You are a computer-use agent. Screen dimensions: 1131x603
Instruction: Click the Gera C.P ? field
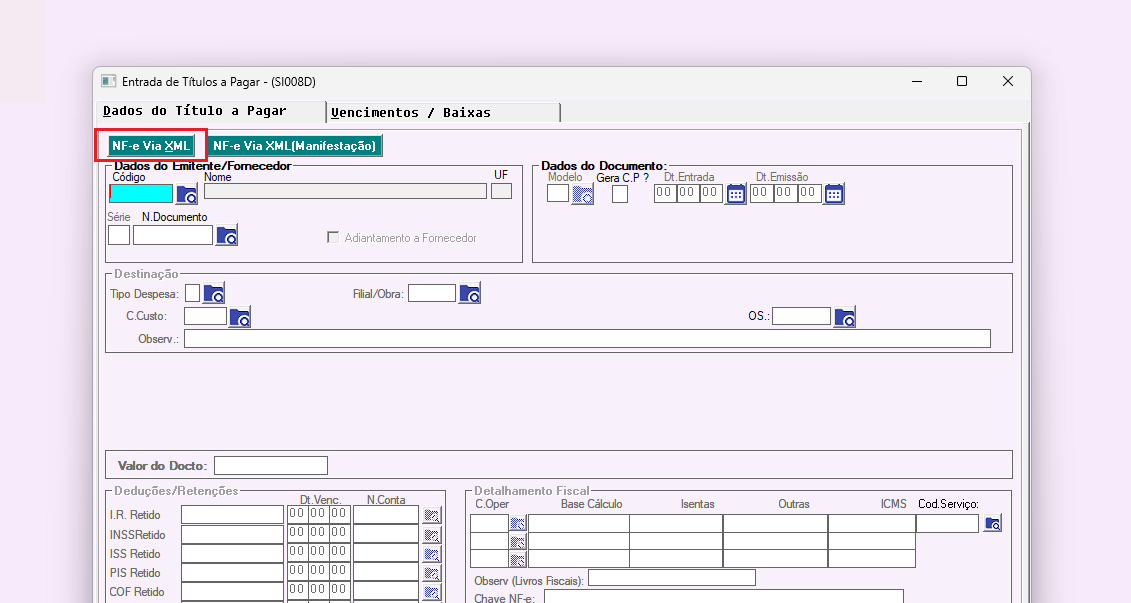(620, 193)
